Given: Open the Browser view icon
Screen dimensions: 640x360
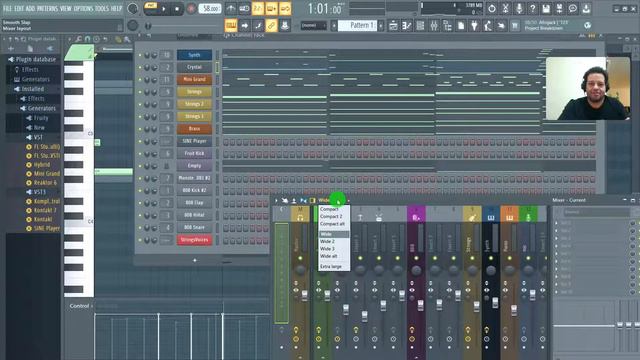Looking at the screenshot, I should (447, 25).
